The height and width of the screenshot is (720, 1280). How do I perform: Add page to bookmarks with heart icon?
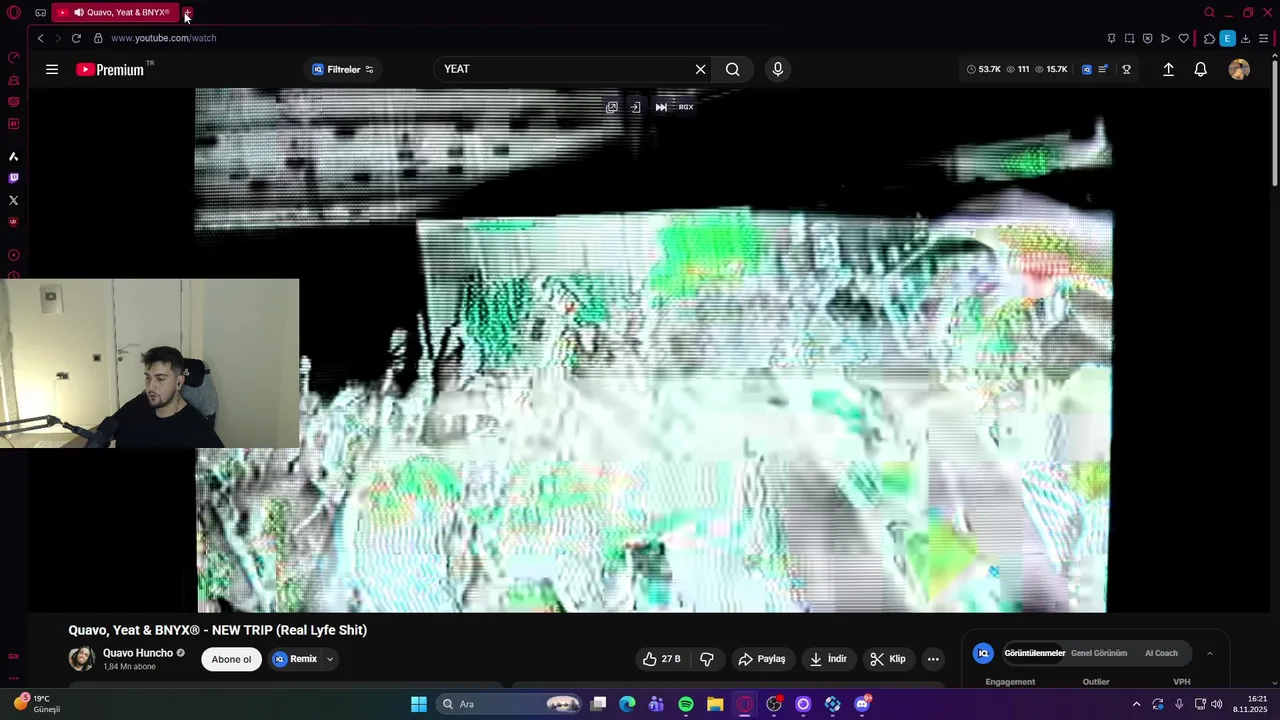(1184, 38)
